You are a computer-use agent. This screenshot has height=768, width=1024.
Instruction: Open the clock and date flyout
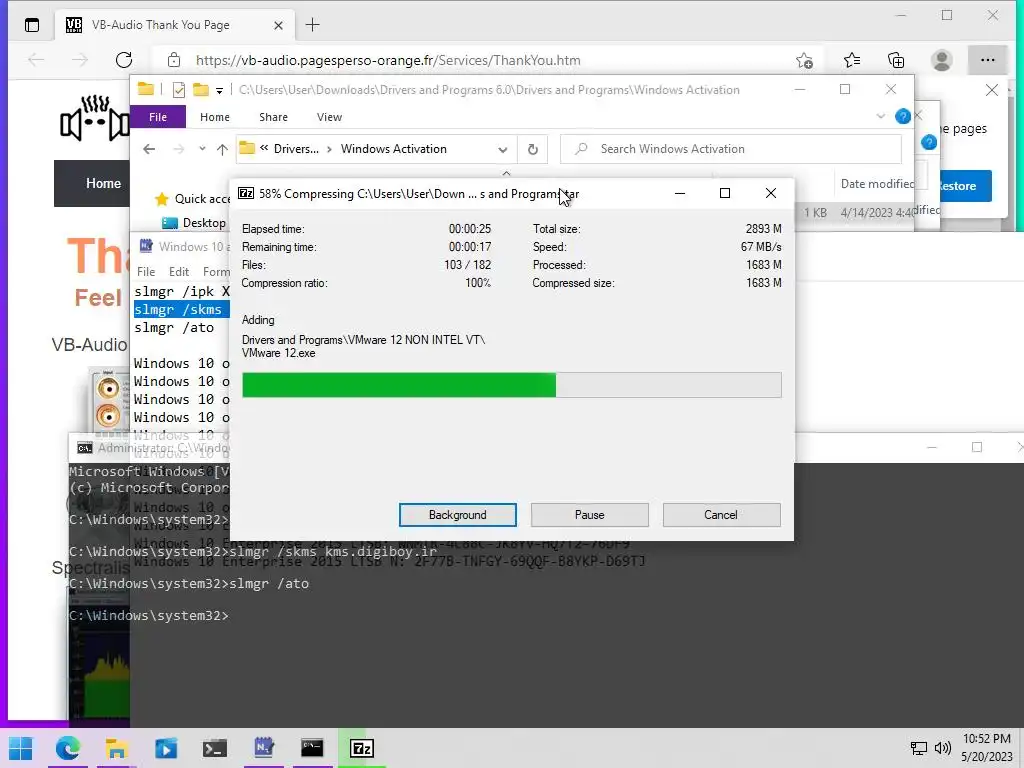[x=987, y=748]
